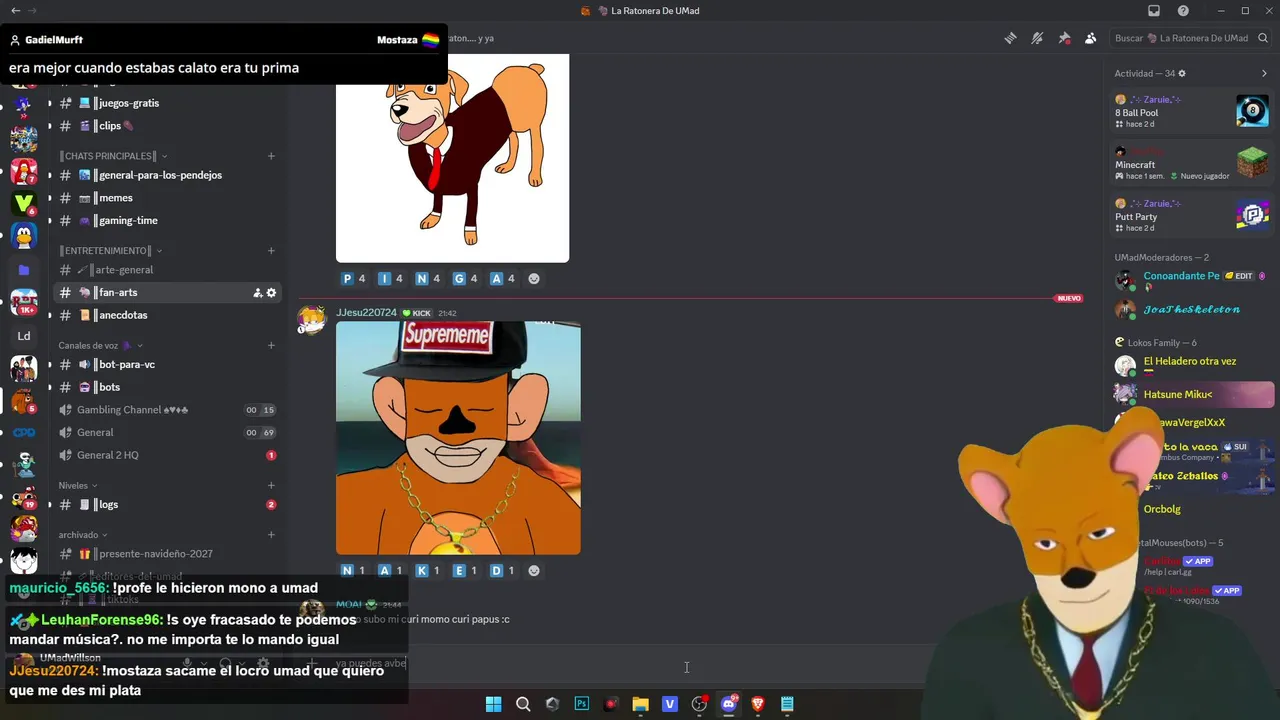Open the red Club Penguin server icon
This screenshot has height=720, width=1280.
(x=24, y=171)
